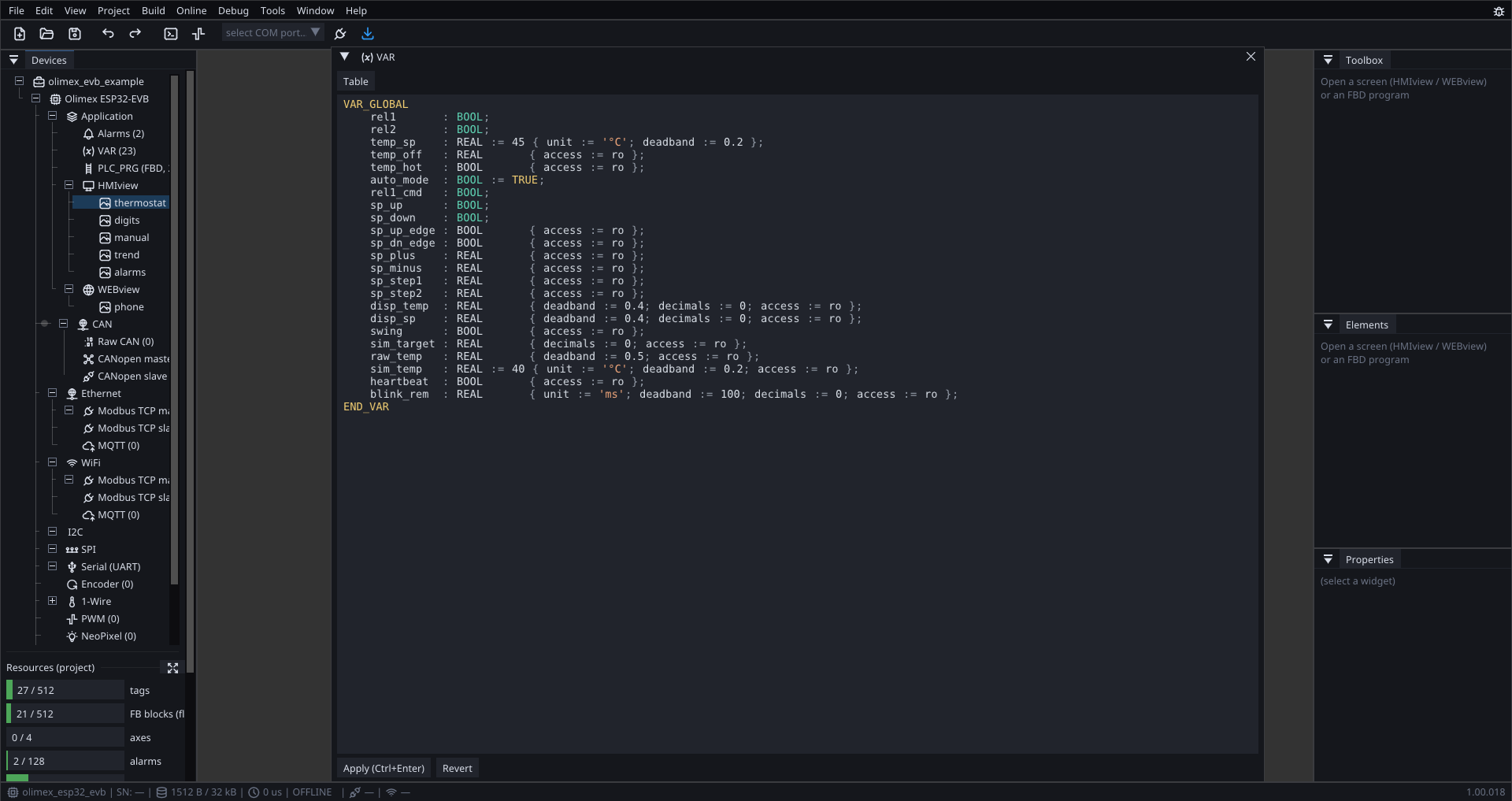This screenshot has width=1512, height=801.
Task: Select the thermostat screen
Action: 133,203
